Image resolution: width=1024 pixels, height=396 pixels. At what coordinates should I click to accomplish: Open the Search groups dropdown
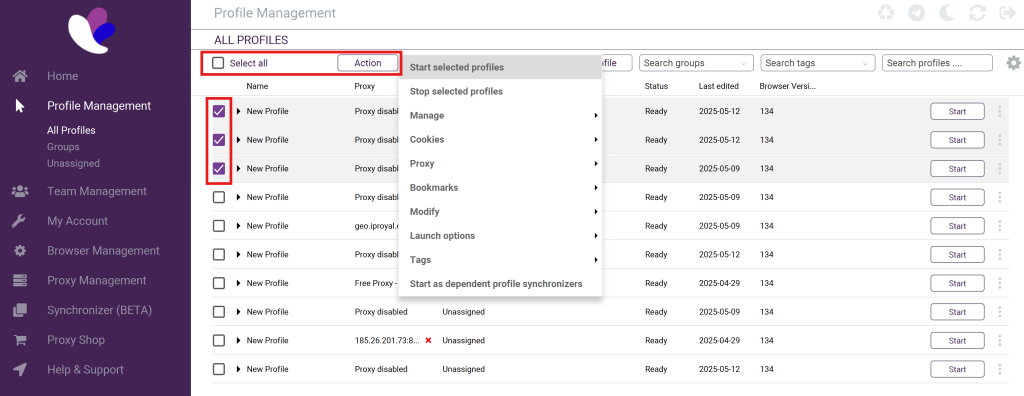696,63
